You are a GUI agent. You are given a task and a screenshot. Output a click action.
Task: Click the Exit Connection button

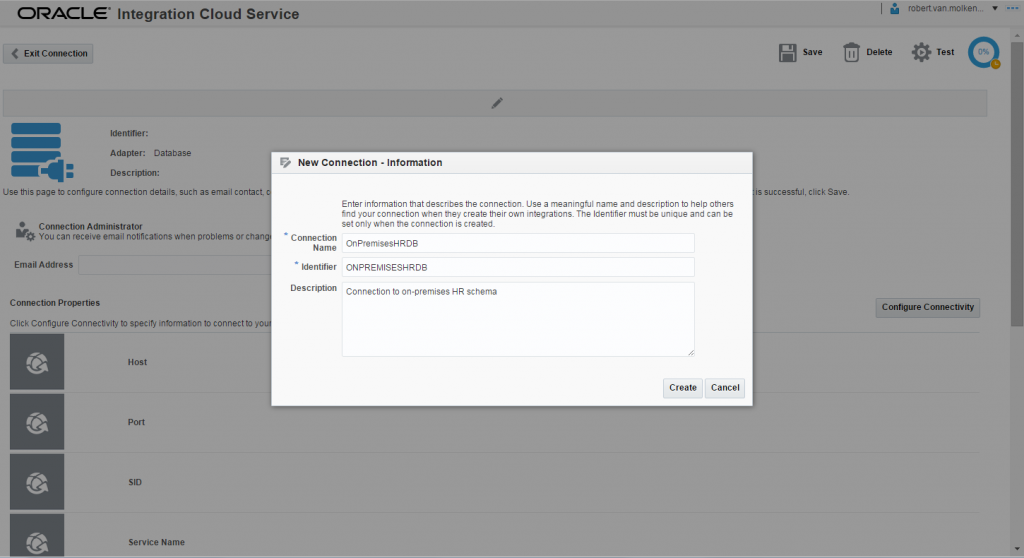click(49, 53)
